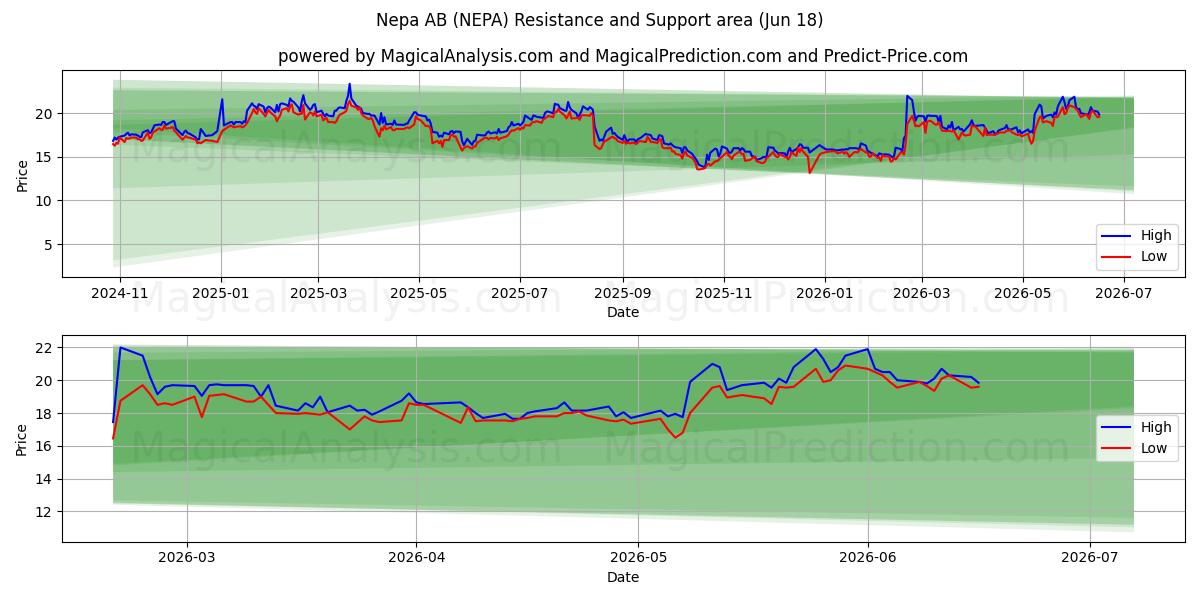Click the upper chart x-axis label '2025-07'
1200x600 pixels.
pyautogui.click(x=520, y=293)
